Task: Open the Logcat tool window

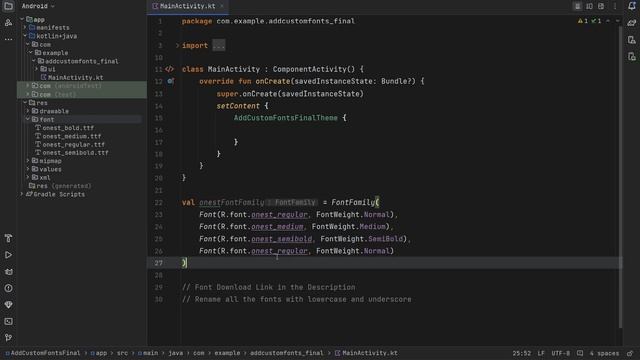Action: point(8,272)
